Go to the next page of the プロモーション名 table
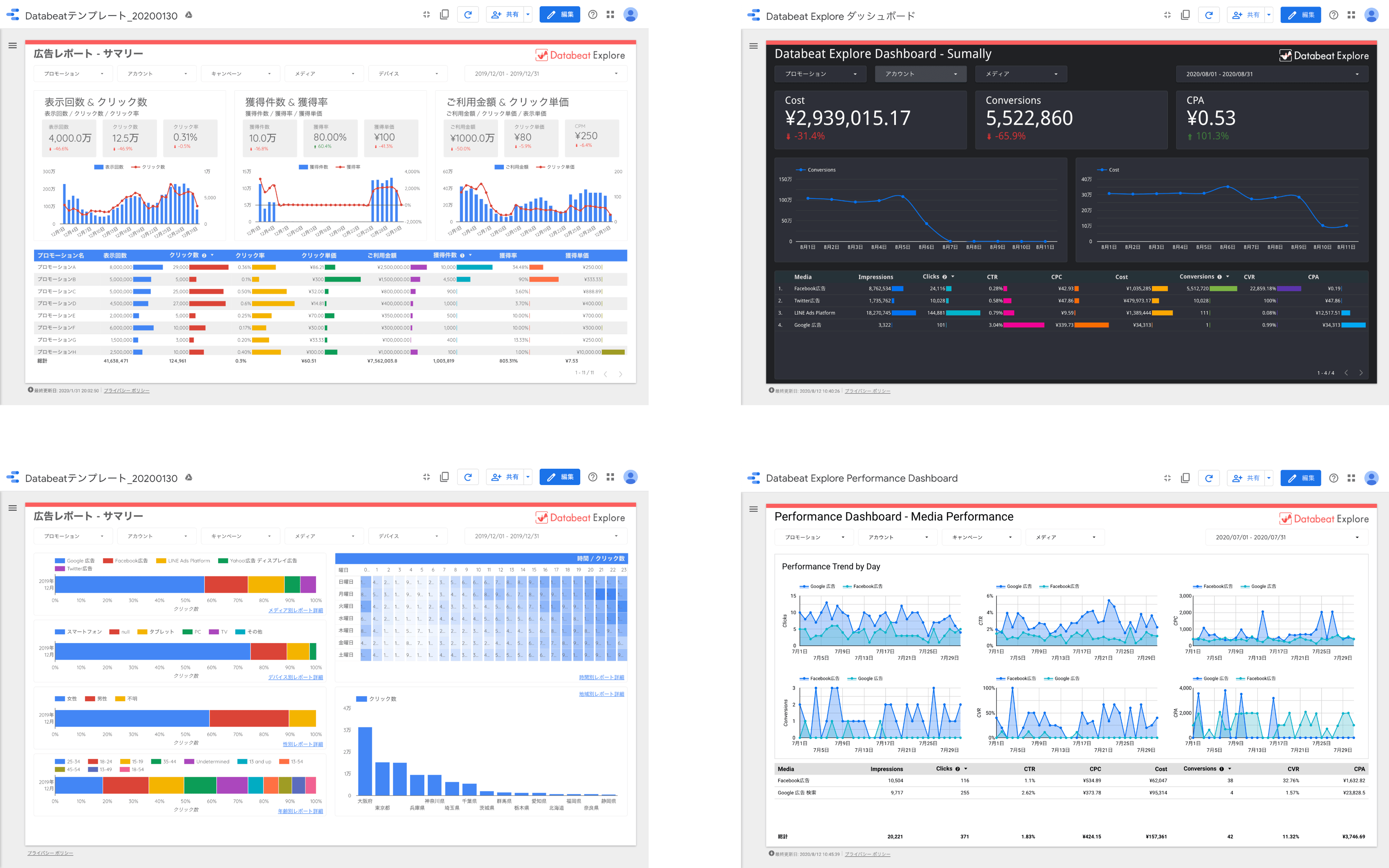This screenshot has width=1389, height=868. pyautogui.click(x=620, y=374)
